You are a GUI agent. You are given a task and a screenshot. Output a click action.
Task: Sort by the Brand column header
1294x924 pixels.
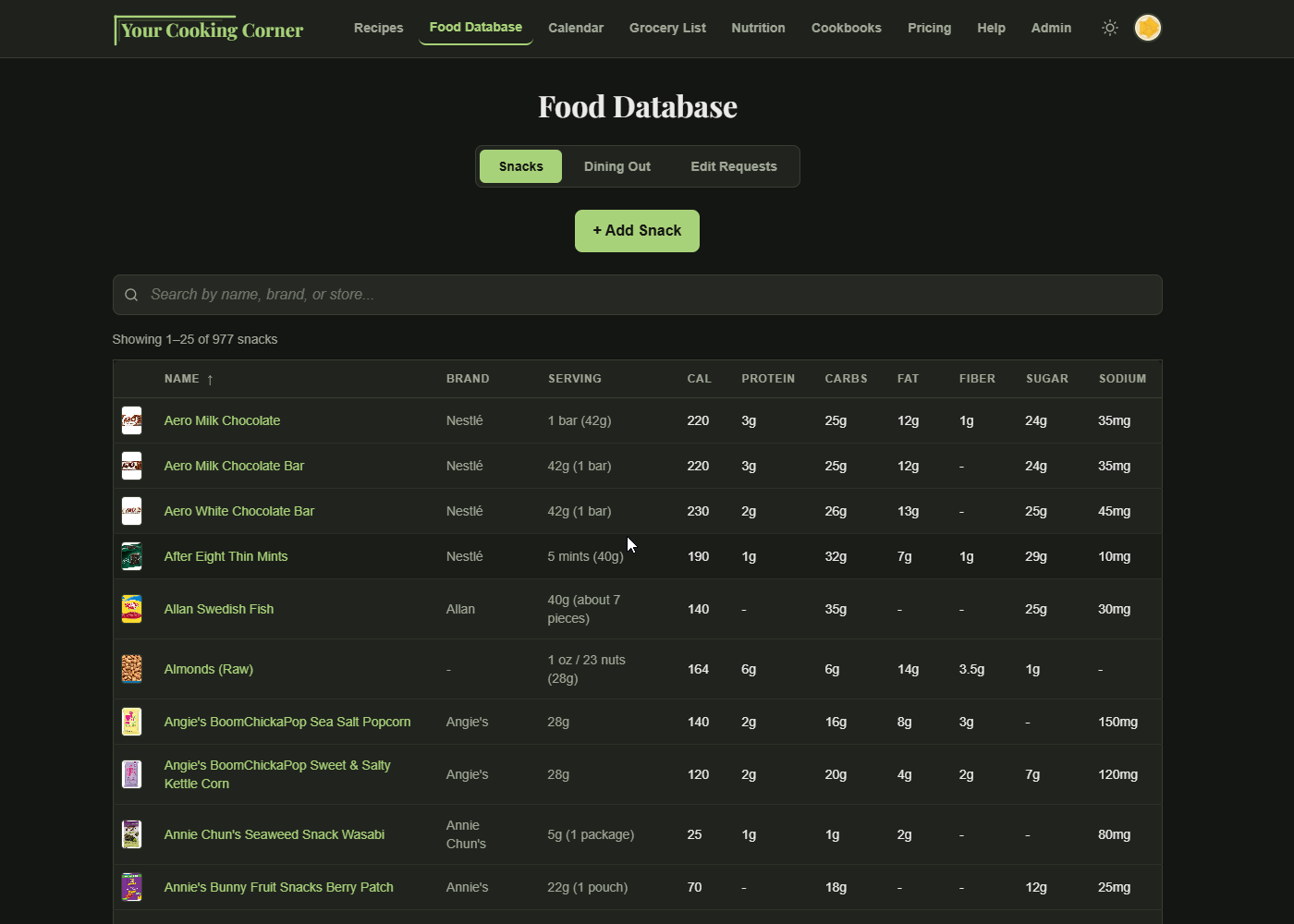[468, 379]
